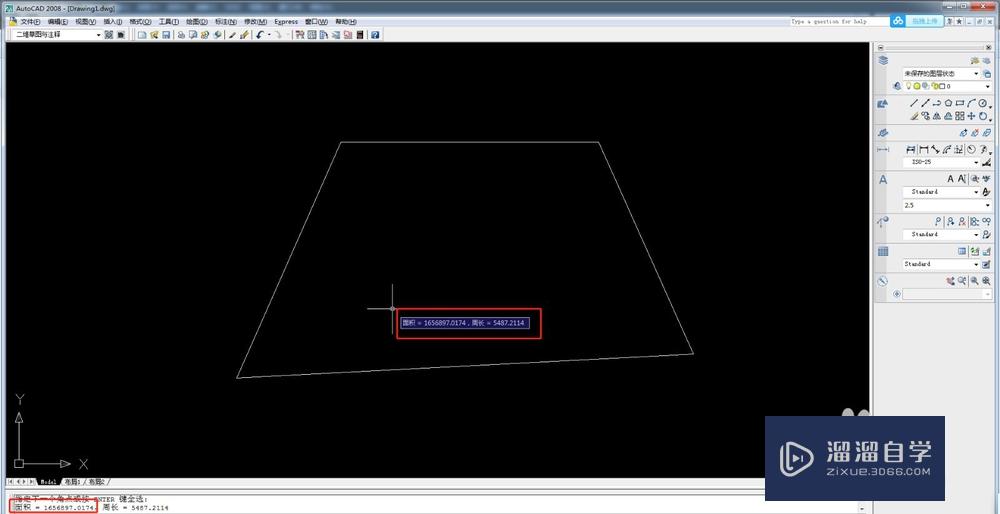The image size is (1000, 514).
Task: Expand the 未保存的图层状态 layer state dropdown
Action: pos(976,74)
